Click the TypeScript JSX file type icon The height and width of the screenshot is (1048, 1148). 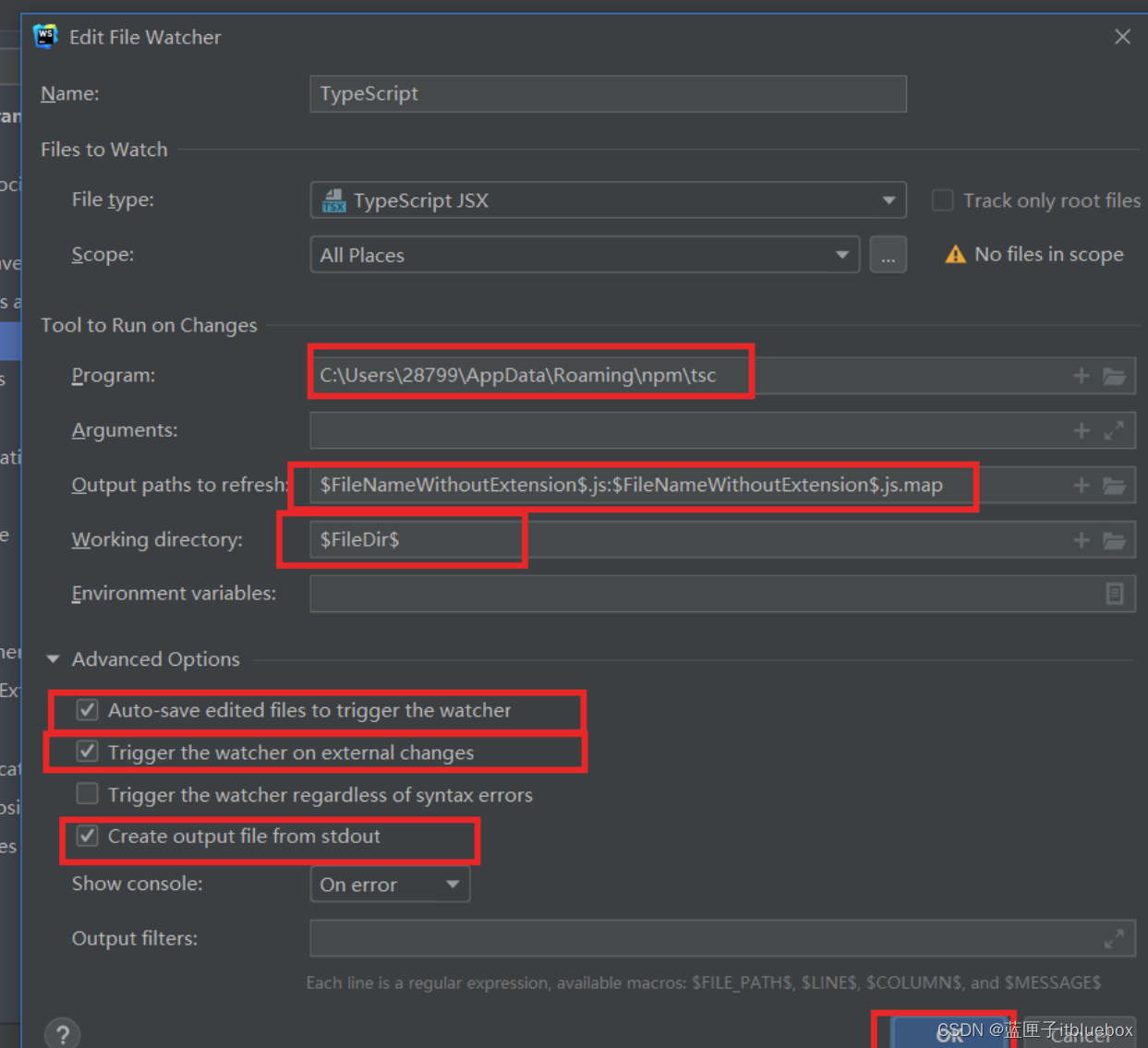(x=333, y=200)
